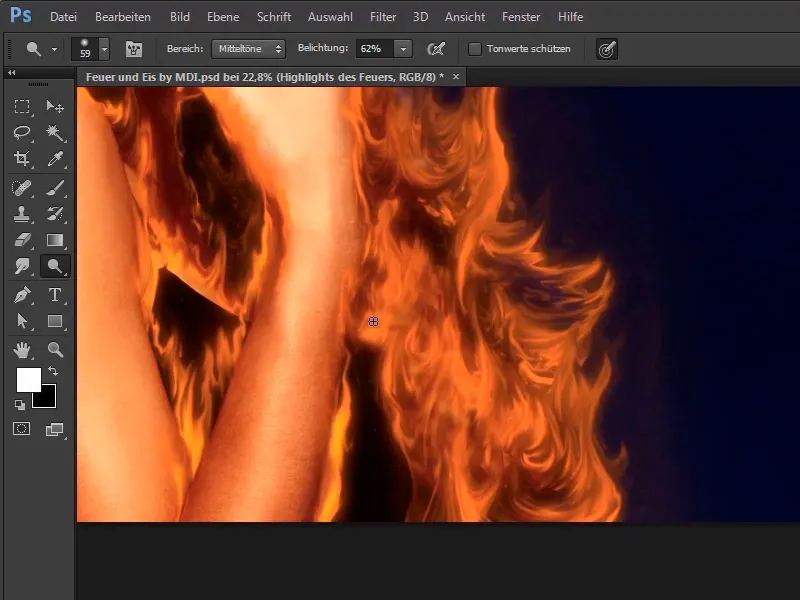The width and height of the screenshot is (800, 600).
Task: Choose the Magic Wand tool
Action: (x=55, y=133)
